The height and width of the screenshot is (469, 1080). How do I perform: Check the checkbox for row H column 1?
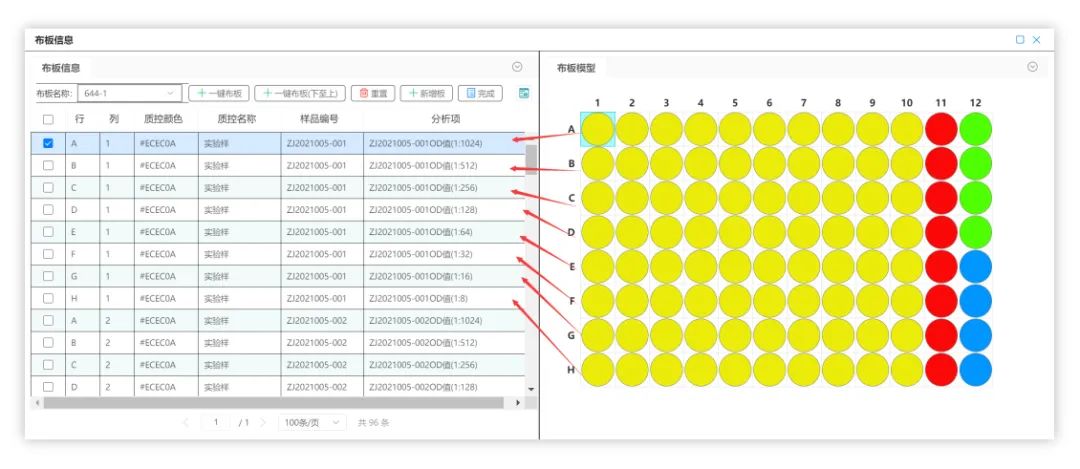(48, 298)
